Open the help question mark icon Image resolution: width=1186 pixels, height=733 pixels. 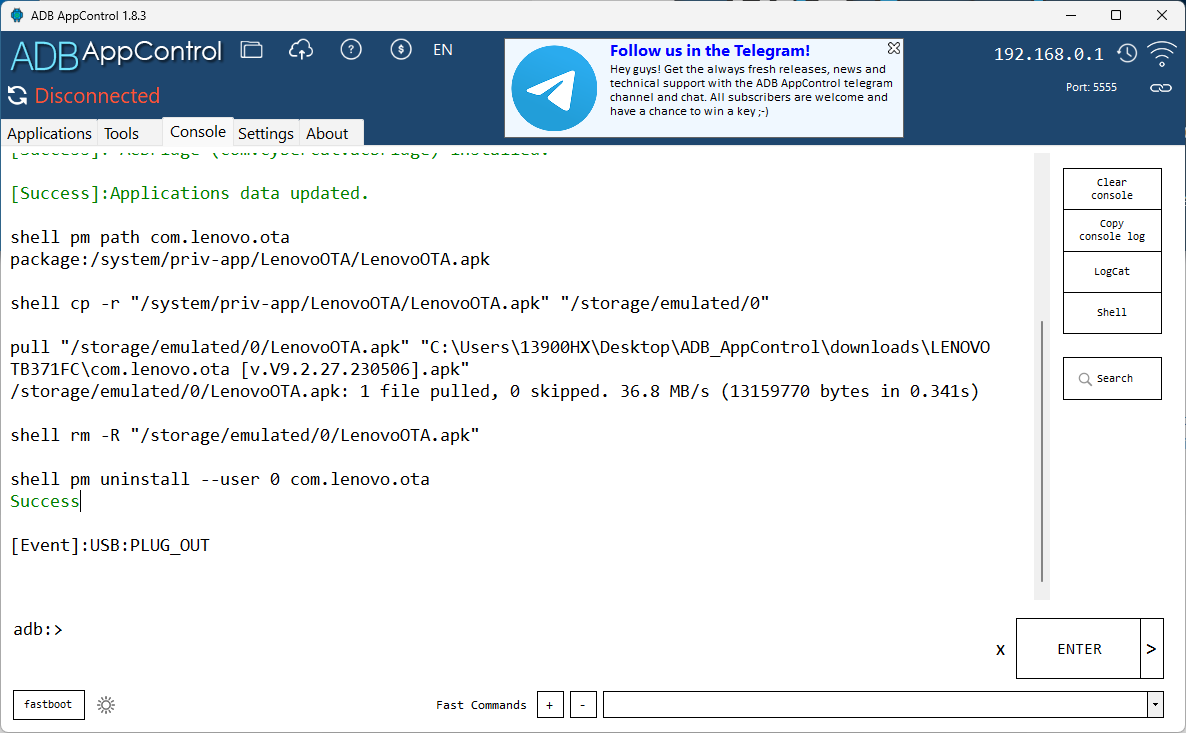point(351,50)
